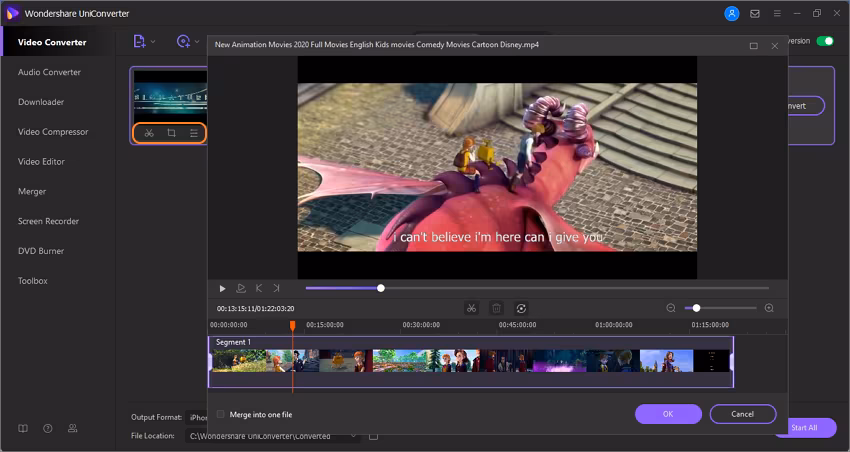The image size is (850, 452).
Task: Open the hamburger main menu
Action: pyautogui.click(x=777, y=13)
